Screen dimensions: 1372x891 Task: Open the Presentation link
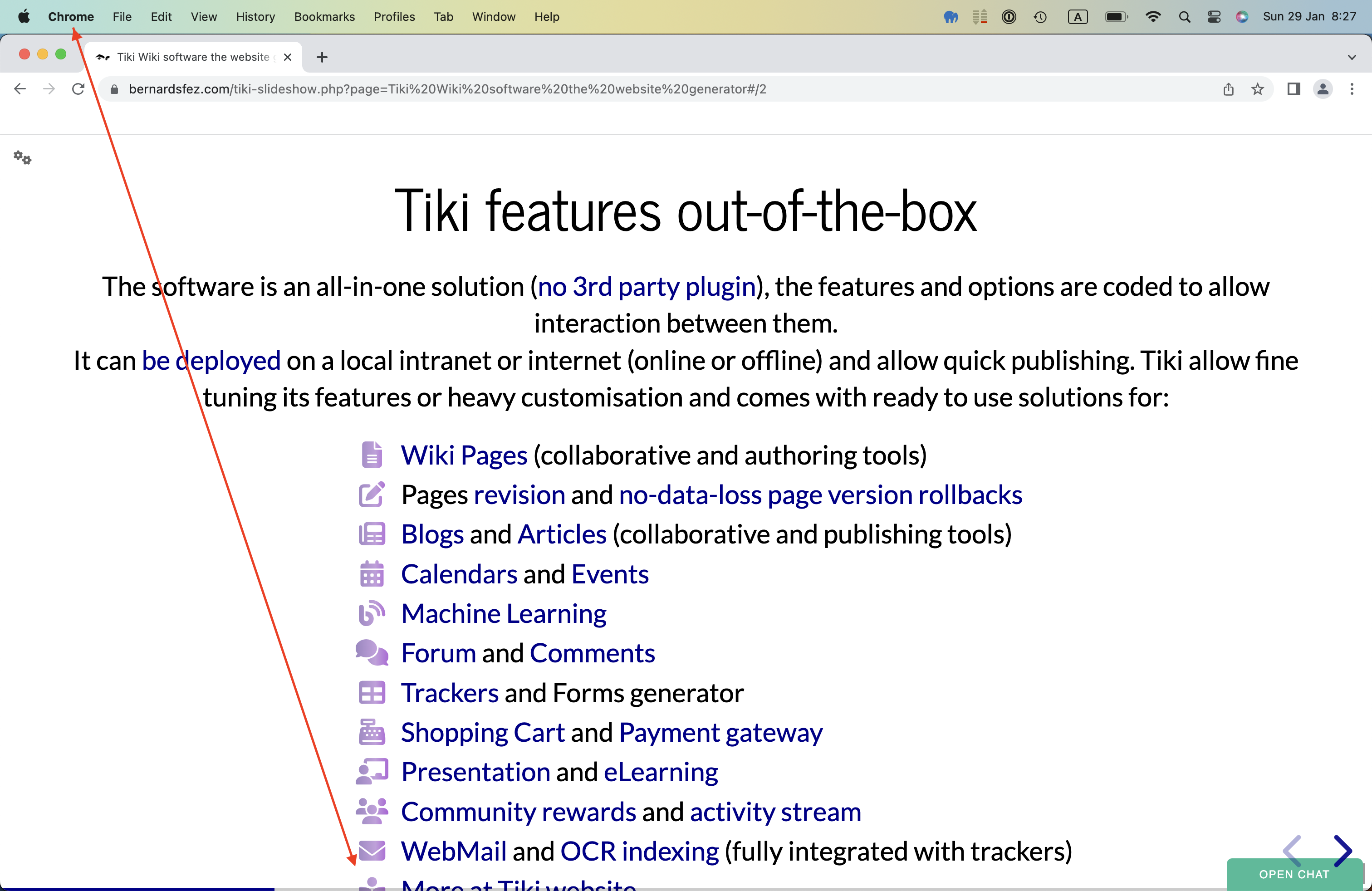[475, 772]
